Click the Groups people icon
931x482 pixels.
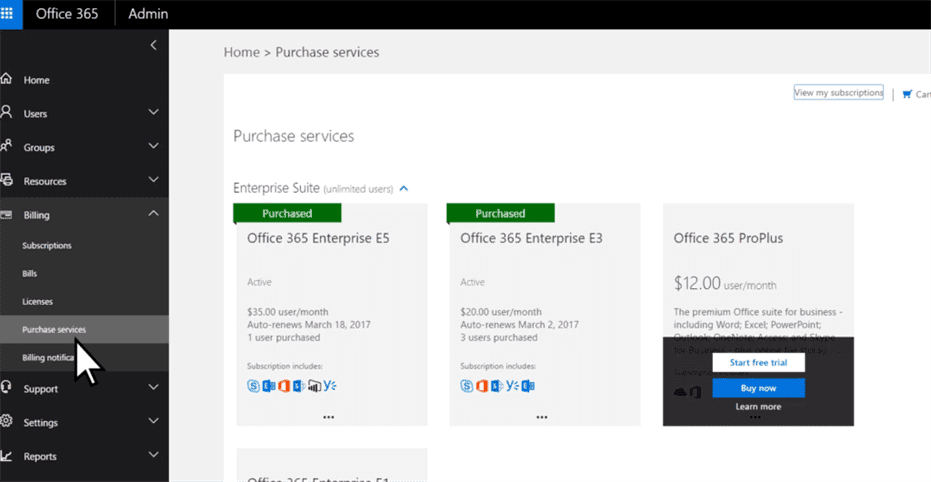tap(6, 146)
